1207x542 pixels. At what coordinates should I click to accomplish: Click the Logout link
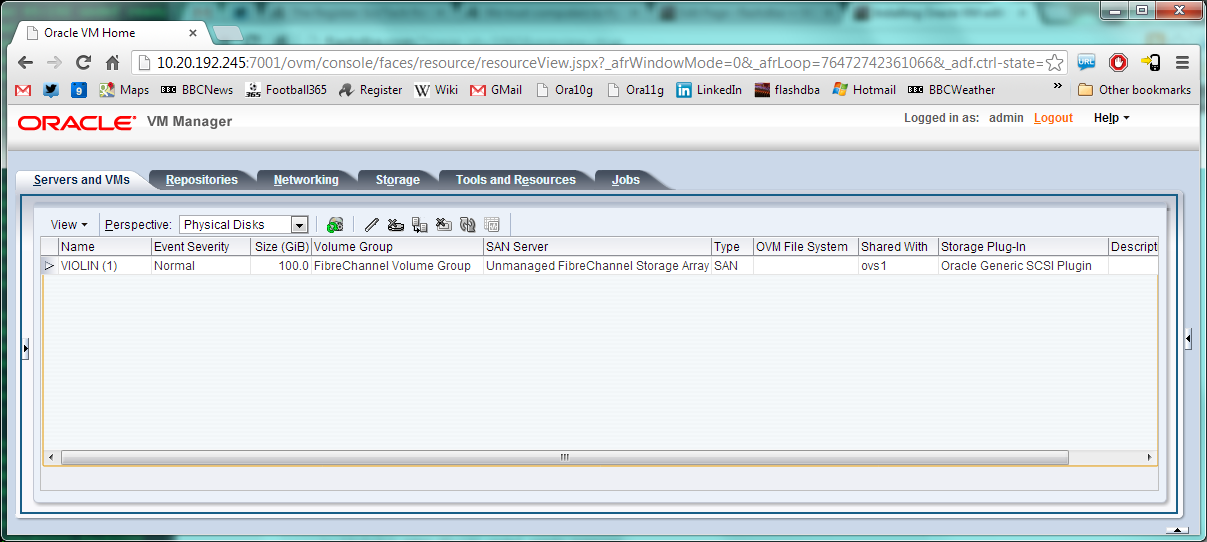click(x=1053, y=118)
